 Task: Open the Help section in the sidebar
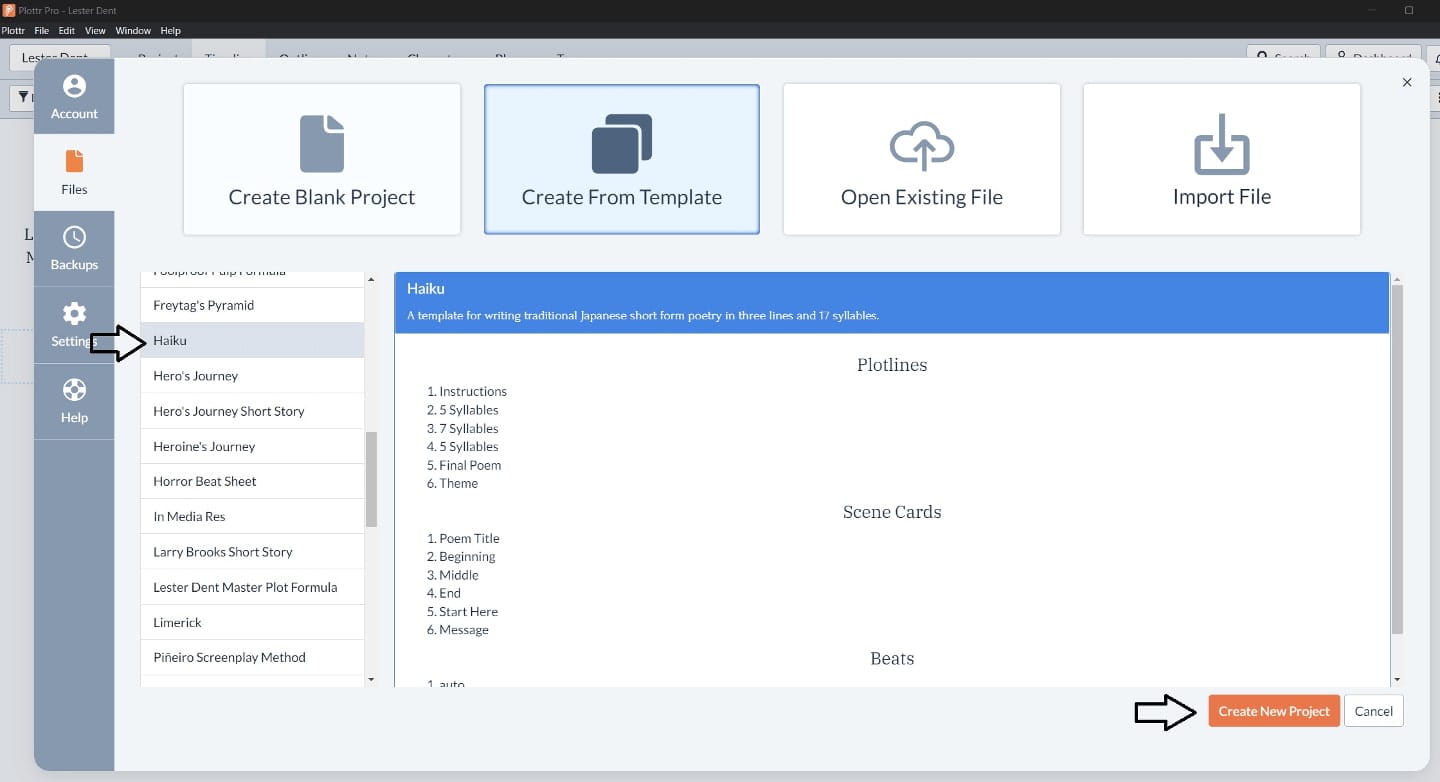pos(74,400)
